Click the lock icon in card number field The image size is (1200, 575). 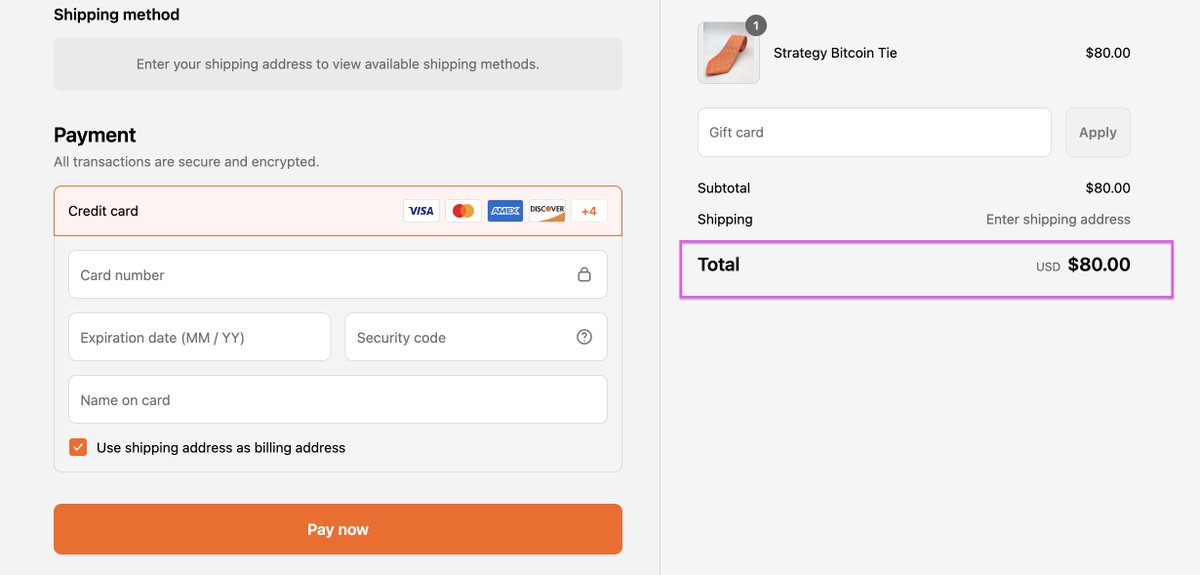[584, 275]
